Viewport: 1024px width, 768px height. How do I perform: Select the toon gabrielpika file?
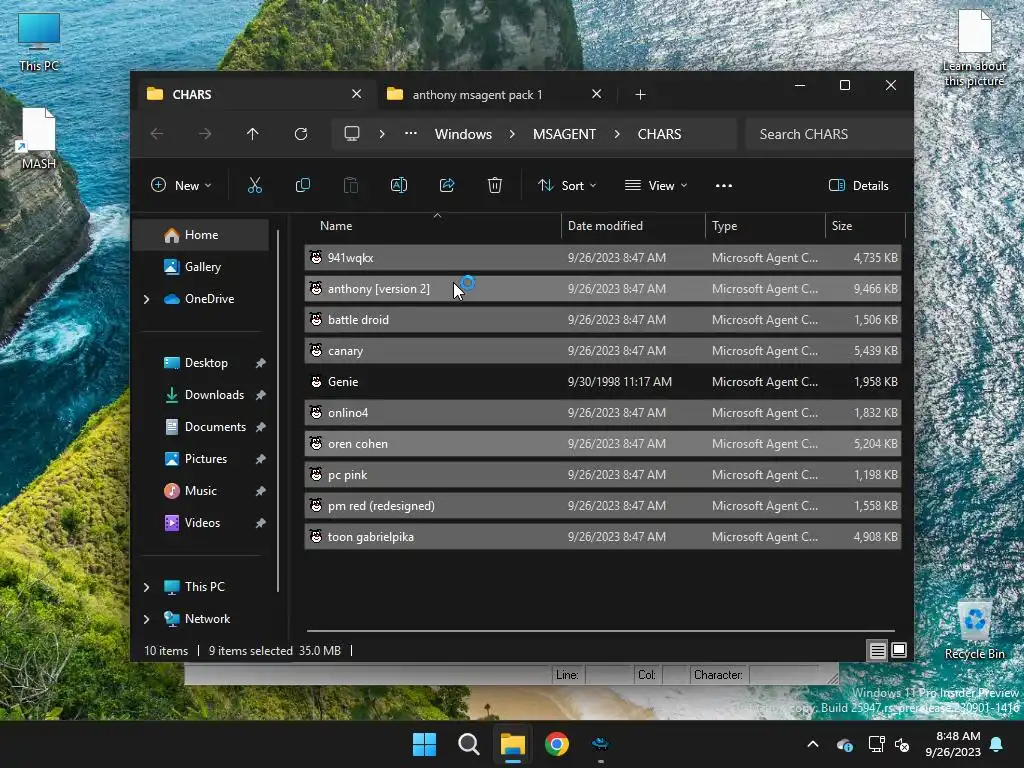tap(603, 537)
